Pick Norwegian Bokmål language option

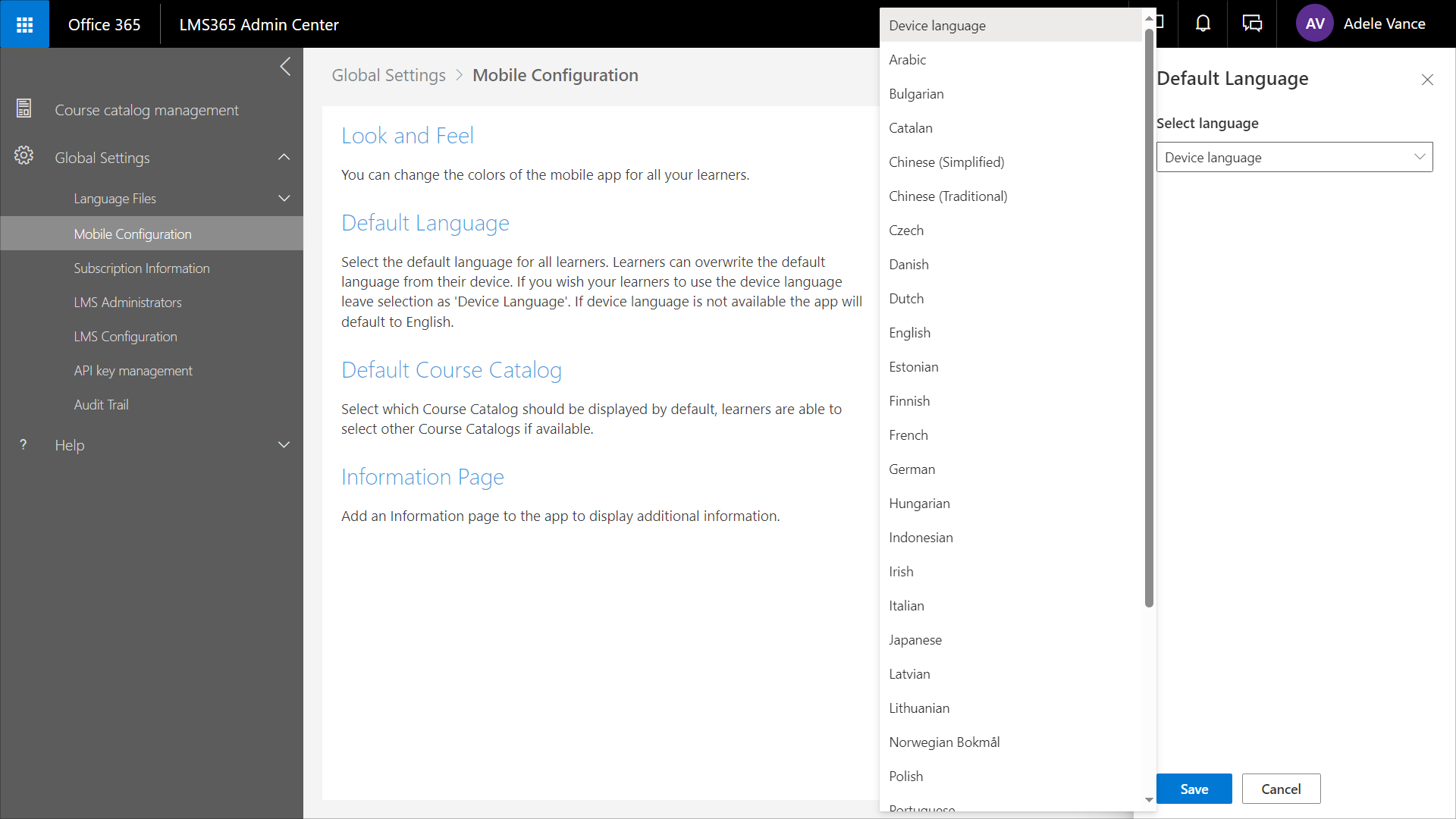click(944, 742)
